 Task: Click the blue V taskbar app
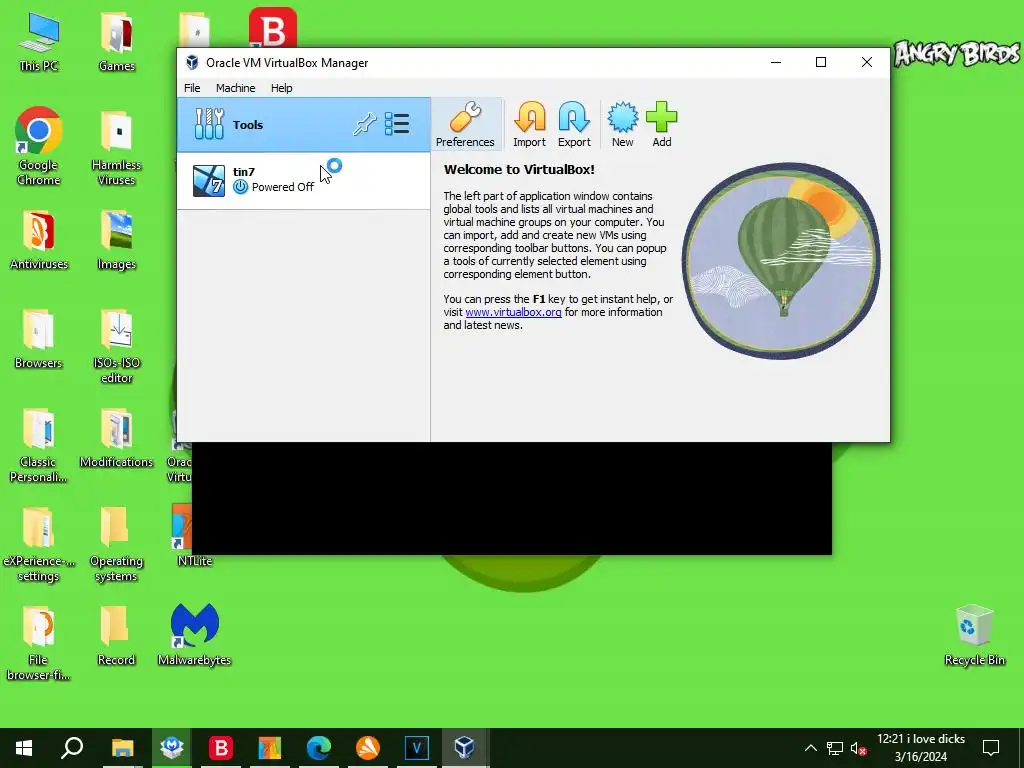coord(417,748)
